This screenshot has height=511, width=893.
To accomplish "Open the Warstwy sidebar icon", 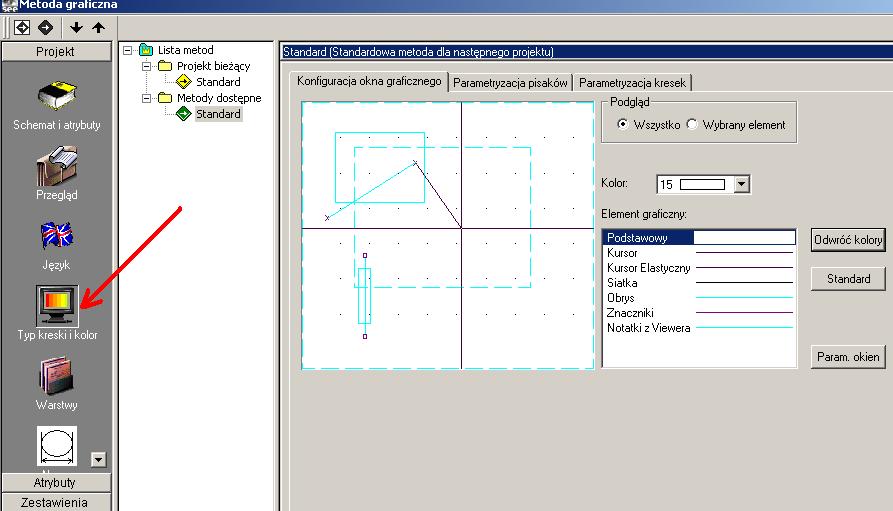I will point(57,376).
